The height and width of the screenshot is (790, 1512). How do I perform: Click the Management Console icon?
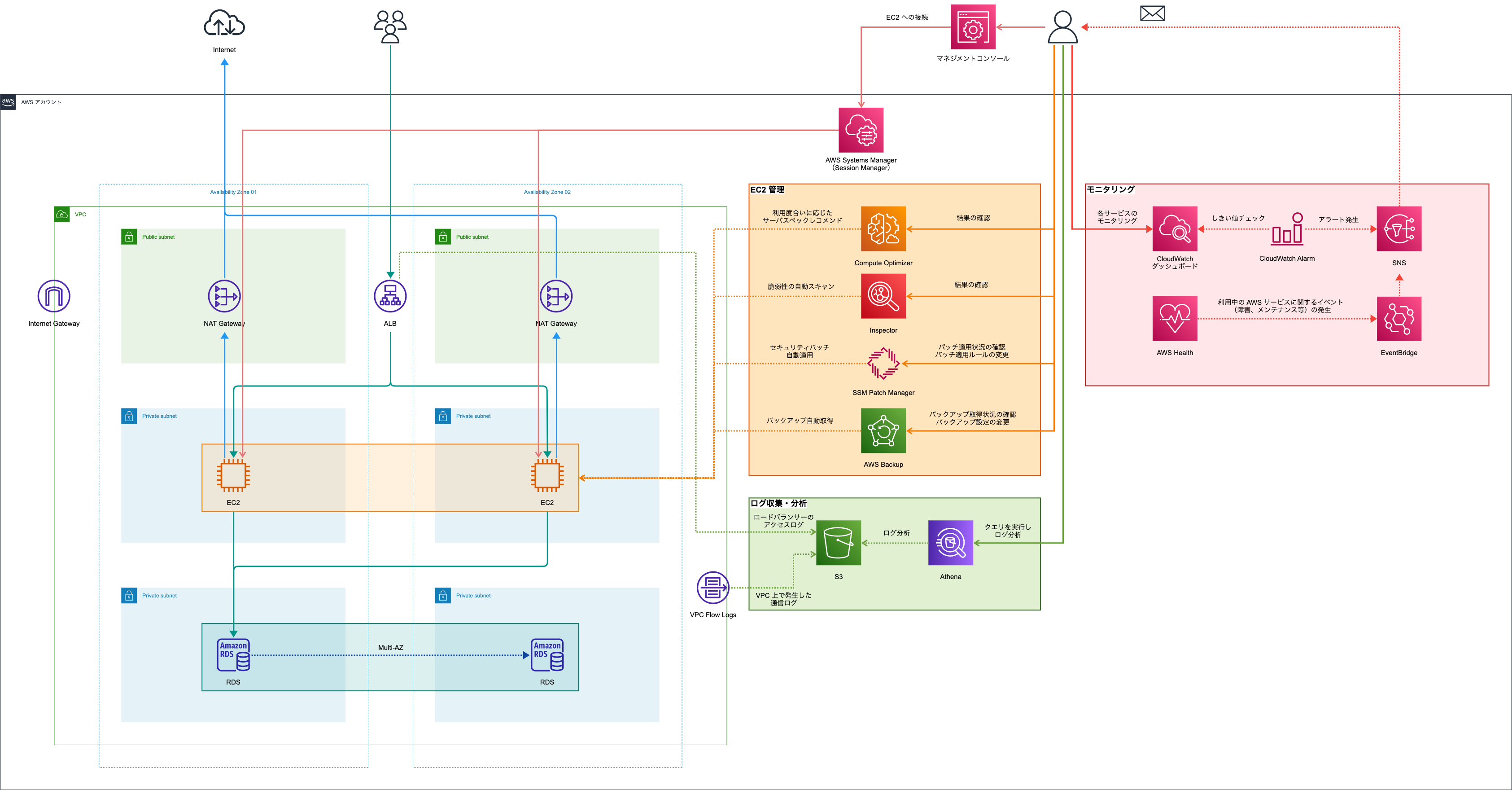point(973,27)
